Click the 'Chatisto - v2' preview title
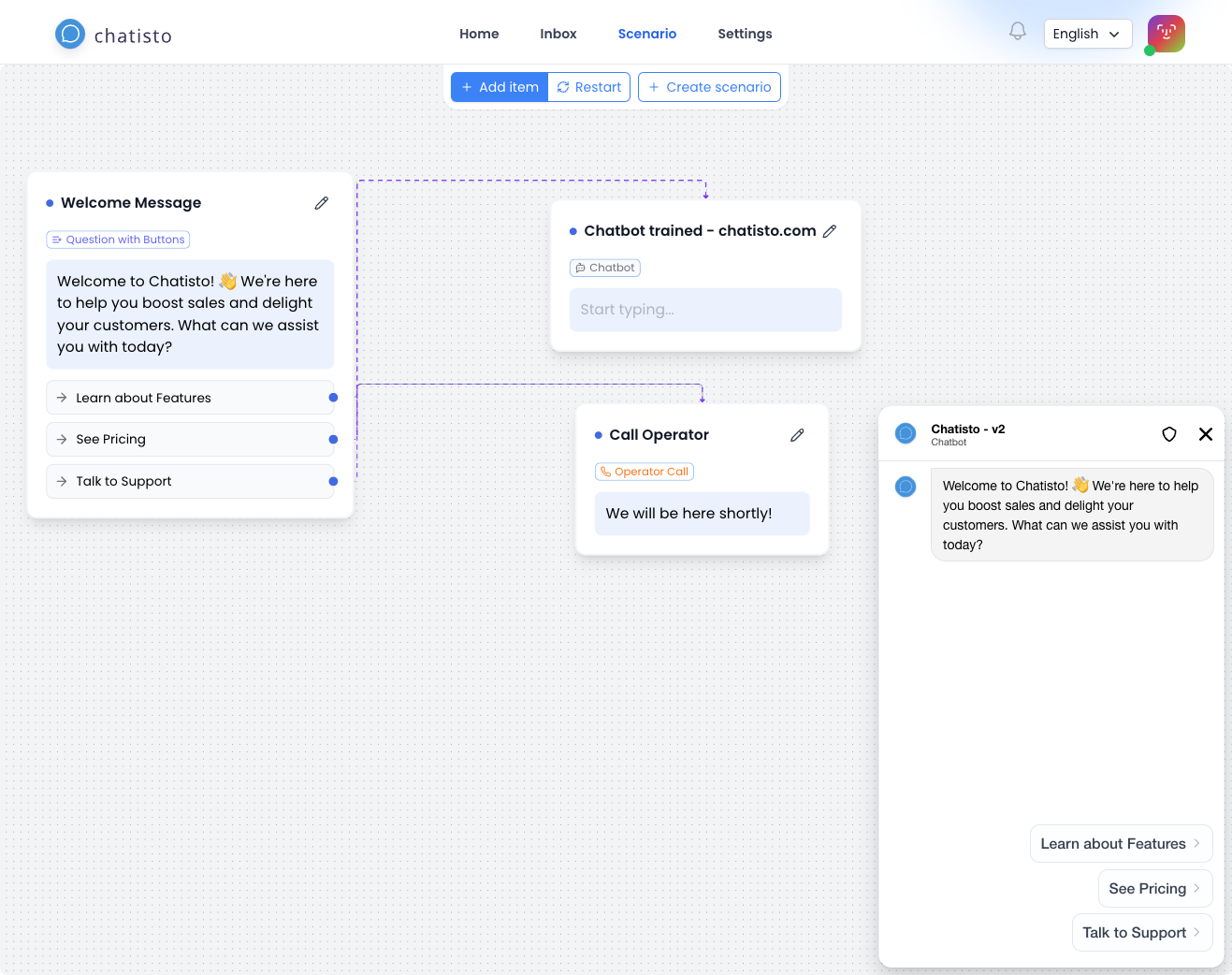Screen dimensions: 1232x975 [968, 429]
